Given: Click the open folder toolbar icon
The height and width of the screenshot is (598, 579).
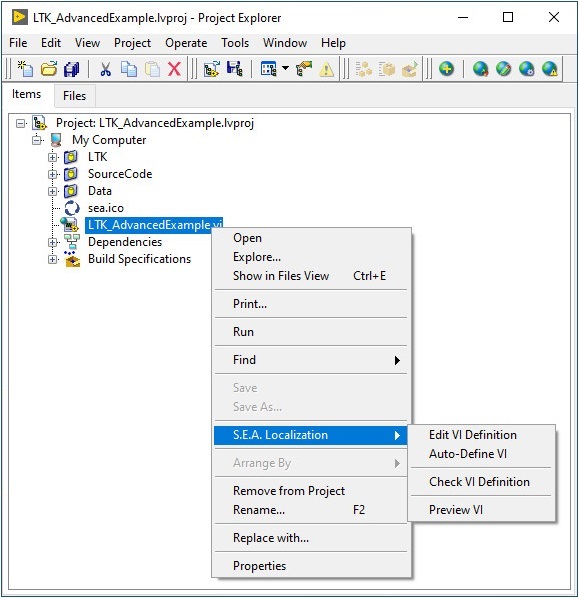Looking at the screenshot, I should point(49,69).
